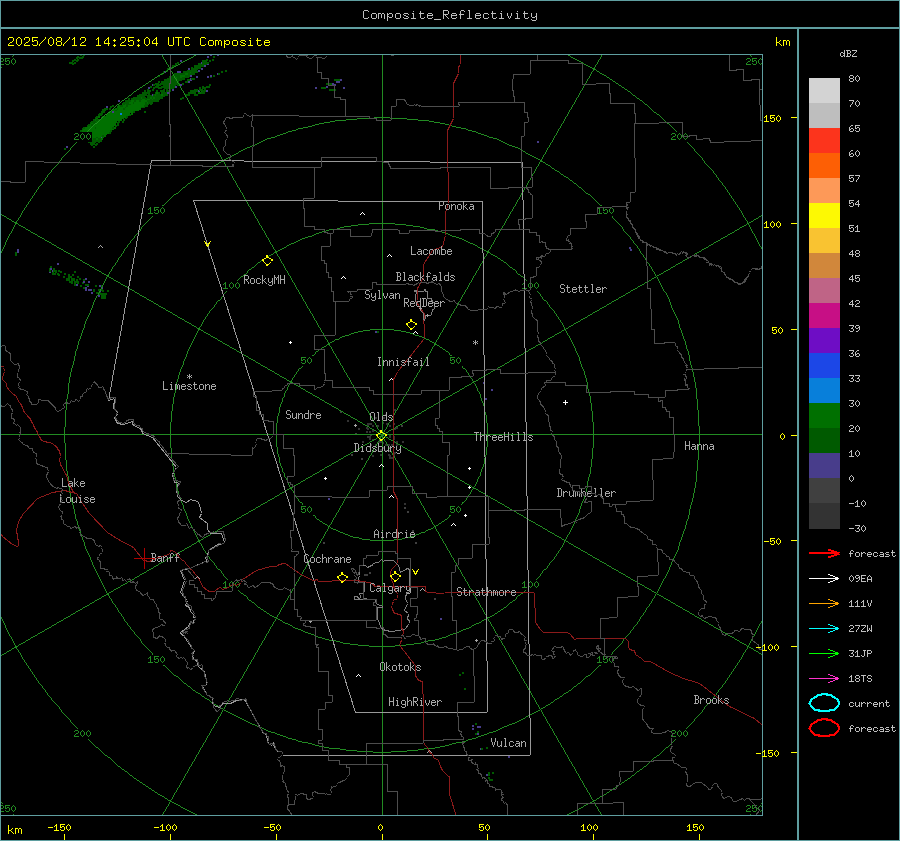
Task: Click the Hanna town label
Action: [699, 446]
